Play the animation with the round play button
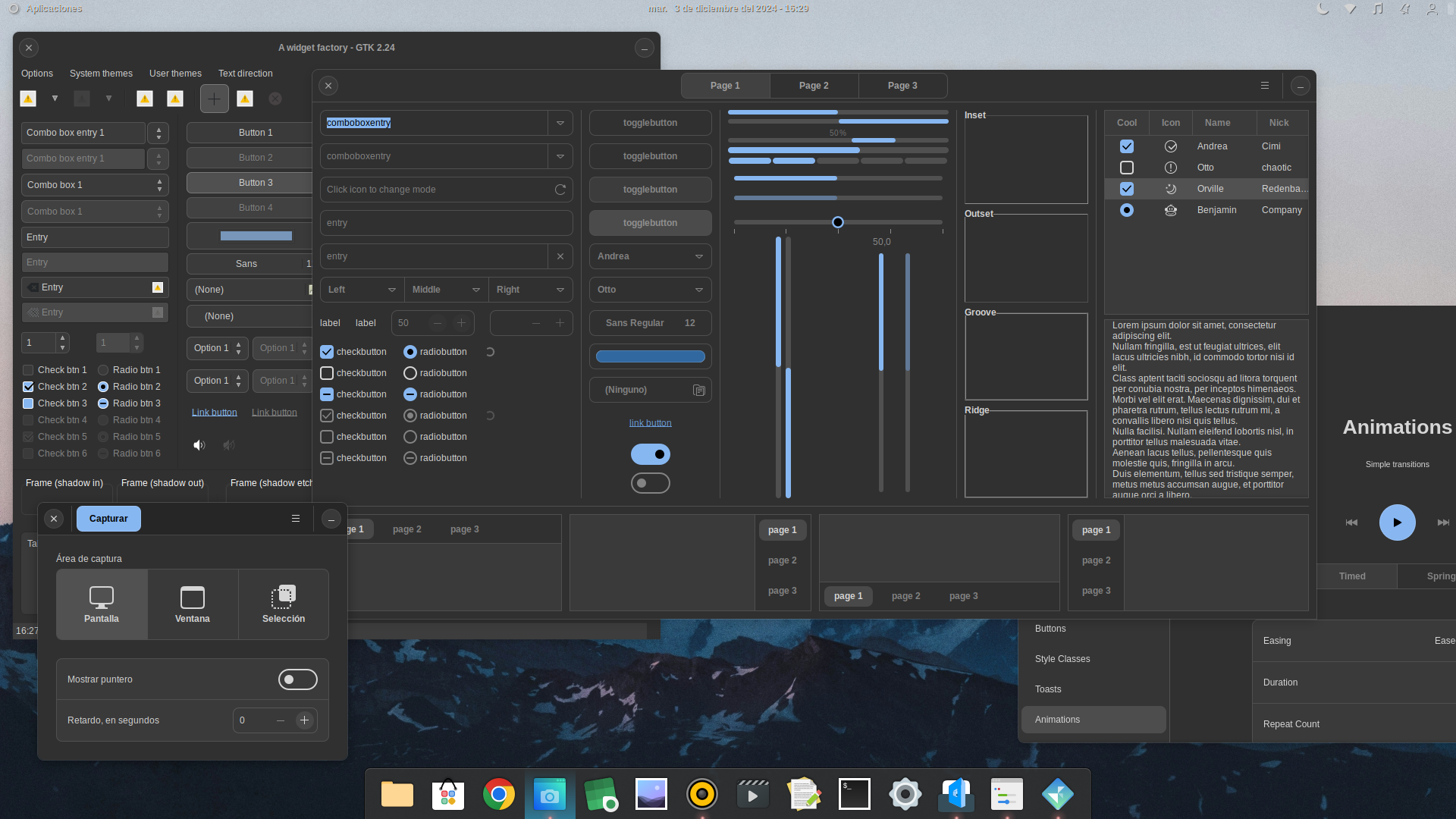1456x819 pixels. tap(1397, 522)
